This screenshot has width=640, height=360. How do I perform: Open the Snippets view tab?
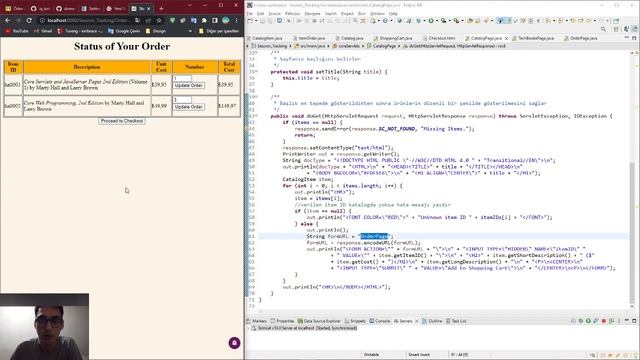point(355,321)
